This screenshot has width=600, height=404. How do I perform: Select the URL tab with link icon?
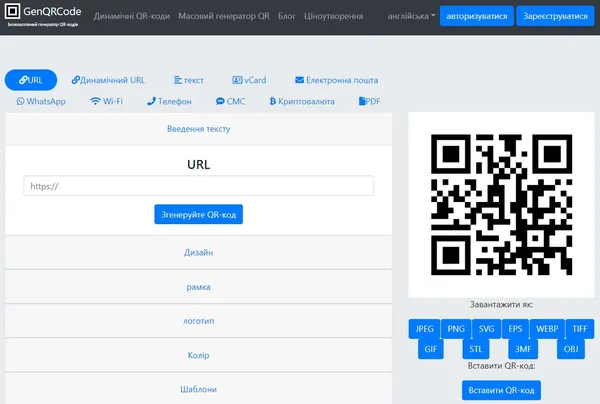coord(31,80)
